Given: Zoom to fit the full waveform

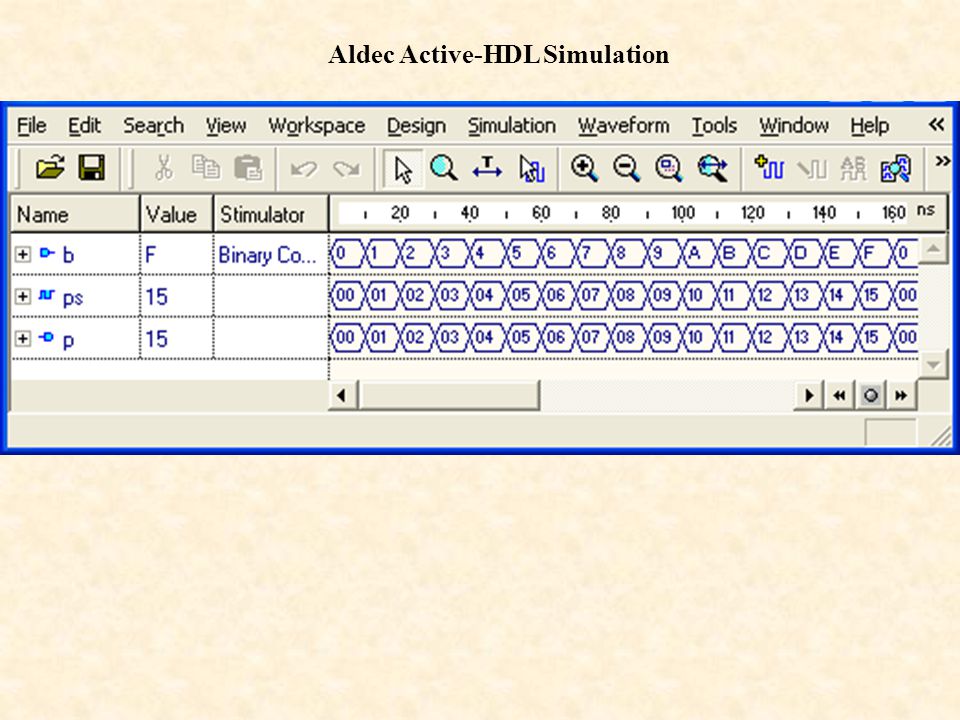Looking at the screenshot, I should click(x=712, y=168).
